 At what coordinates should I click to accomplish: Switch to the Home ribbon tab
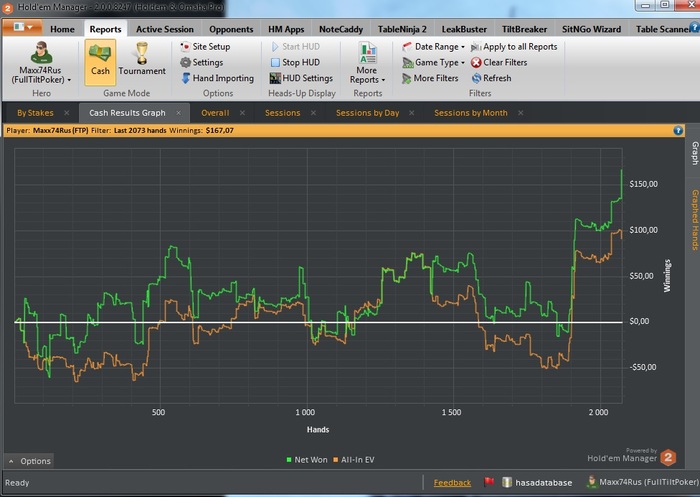tap(62, 29)
